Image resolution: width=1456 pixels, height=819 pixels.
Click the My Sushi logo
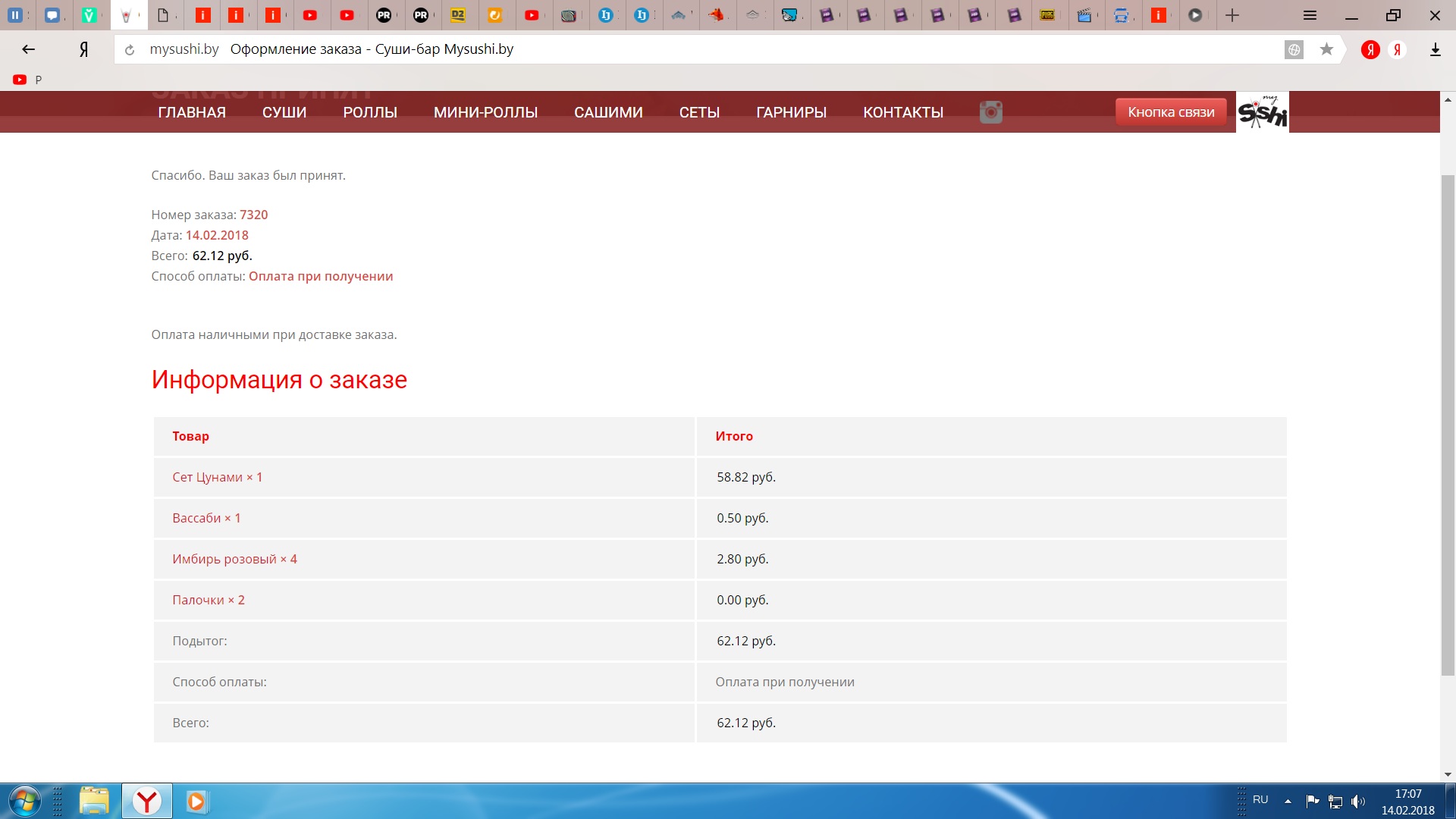point(1262,112)
